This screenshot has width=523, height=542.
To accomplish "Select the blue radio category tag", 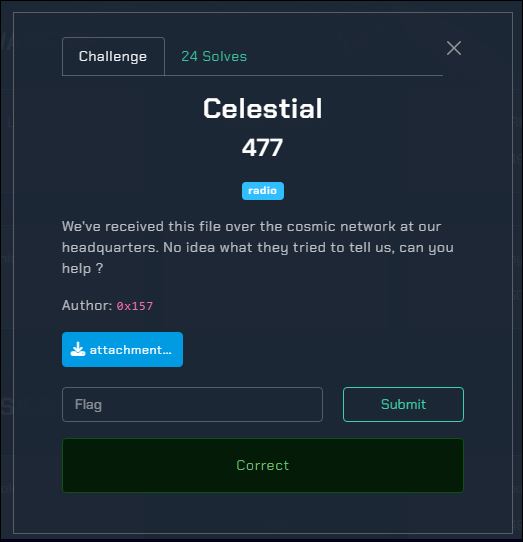I will coord(263,191).
